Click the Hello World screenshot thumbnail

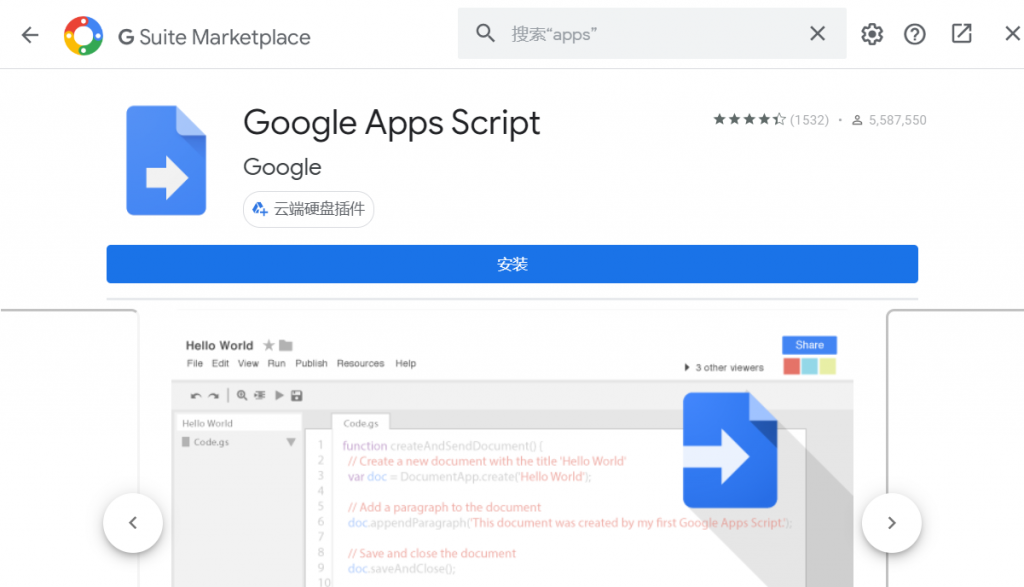point(512,449)
